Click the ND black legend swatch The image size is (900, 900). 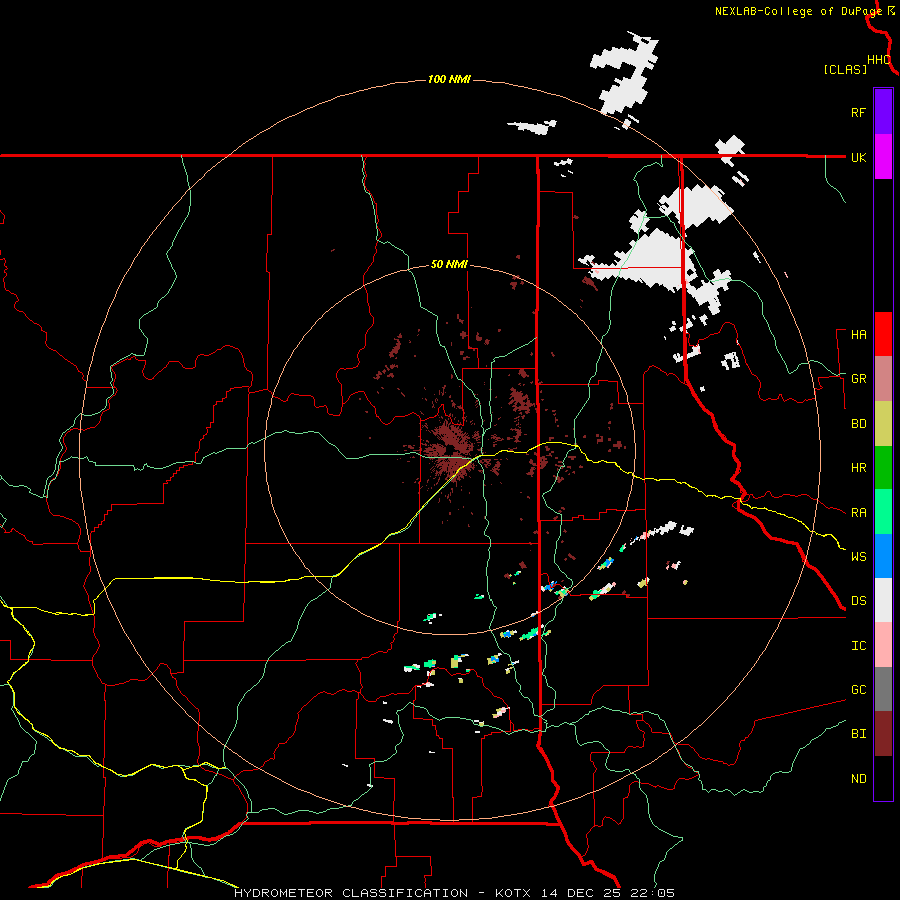tap(883, 778)
